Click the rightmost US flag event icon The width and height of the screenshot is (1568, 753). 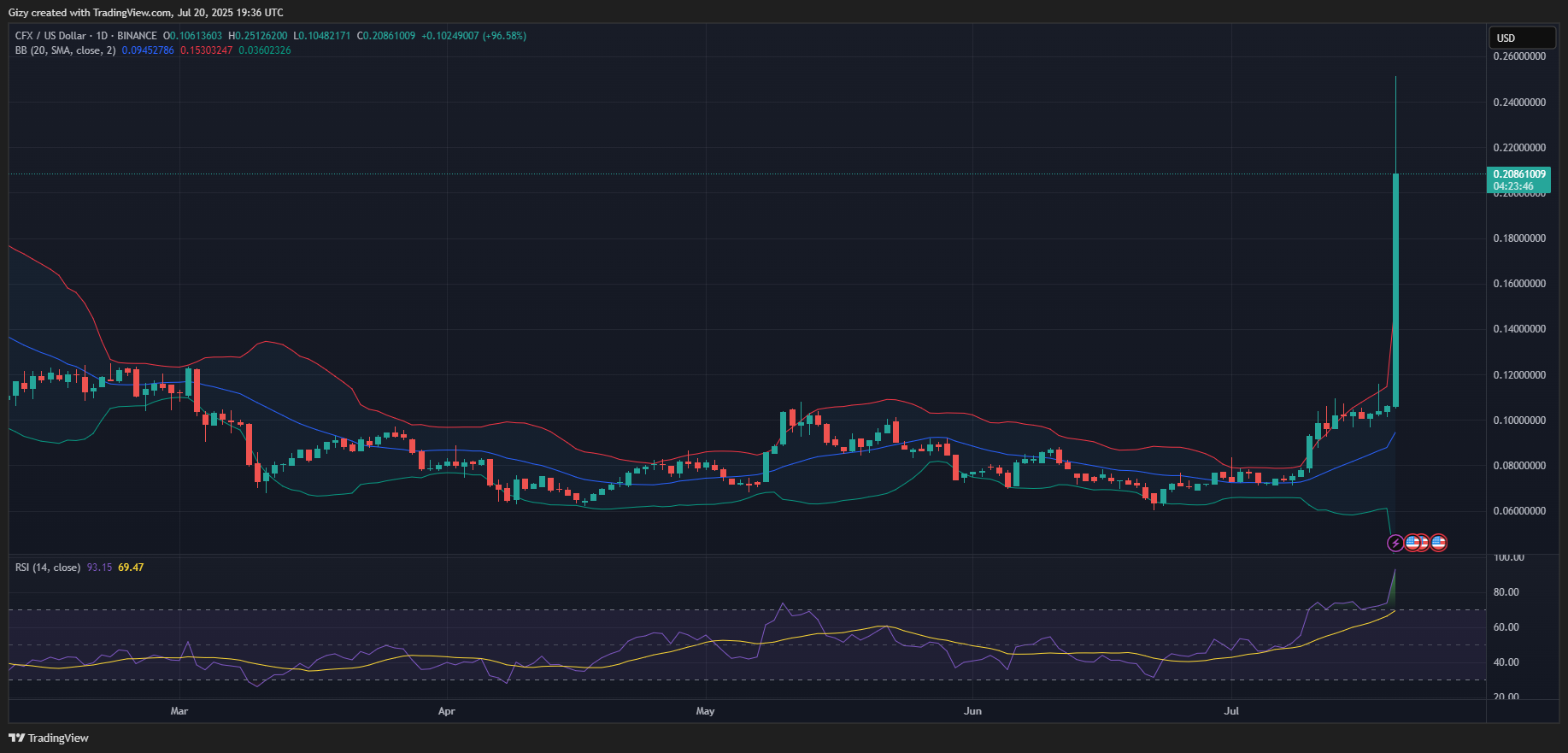[1438, 543]
